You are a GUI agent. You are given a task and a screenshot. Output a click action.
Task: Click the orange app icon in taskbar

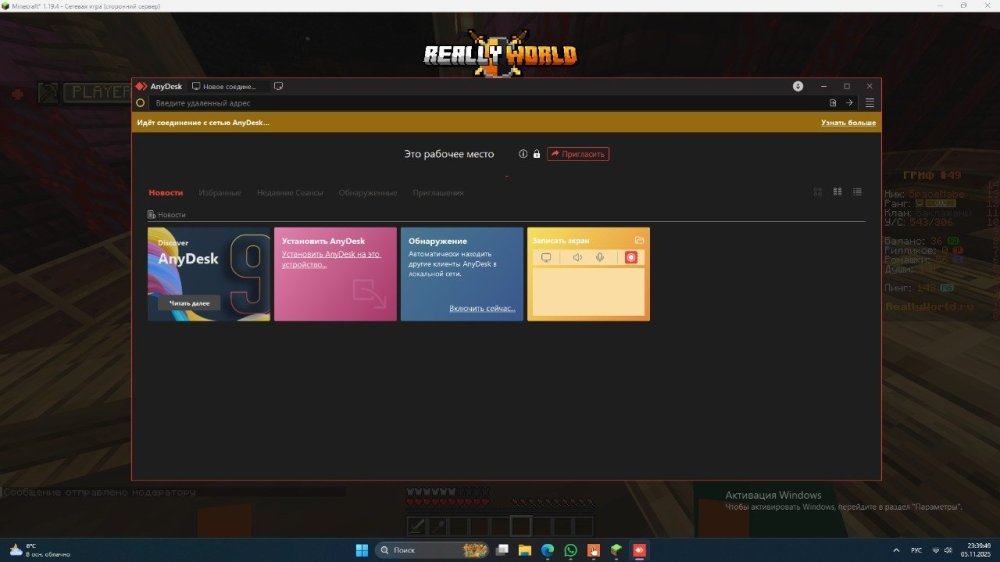pos(593,550)
